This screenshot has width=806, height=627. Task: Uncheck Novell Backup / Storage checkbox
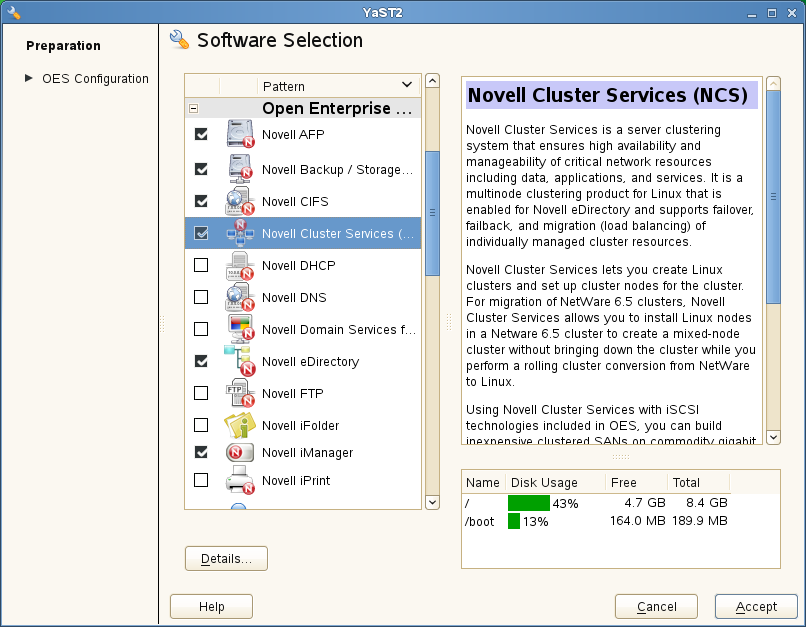click(x=201, y=169)
